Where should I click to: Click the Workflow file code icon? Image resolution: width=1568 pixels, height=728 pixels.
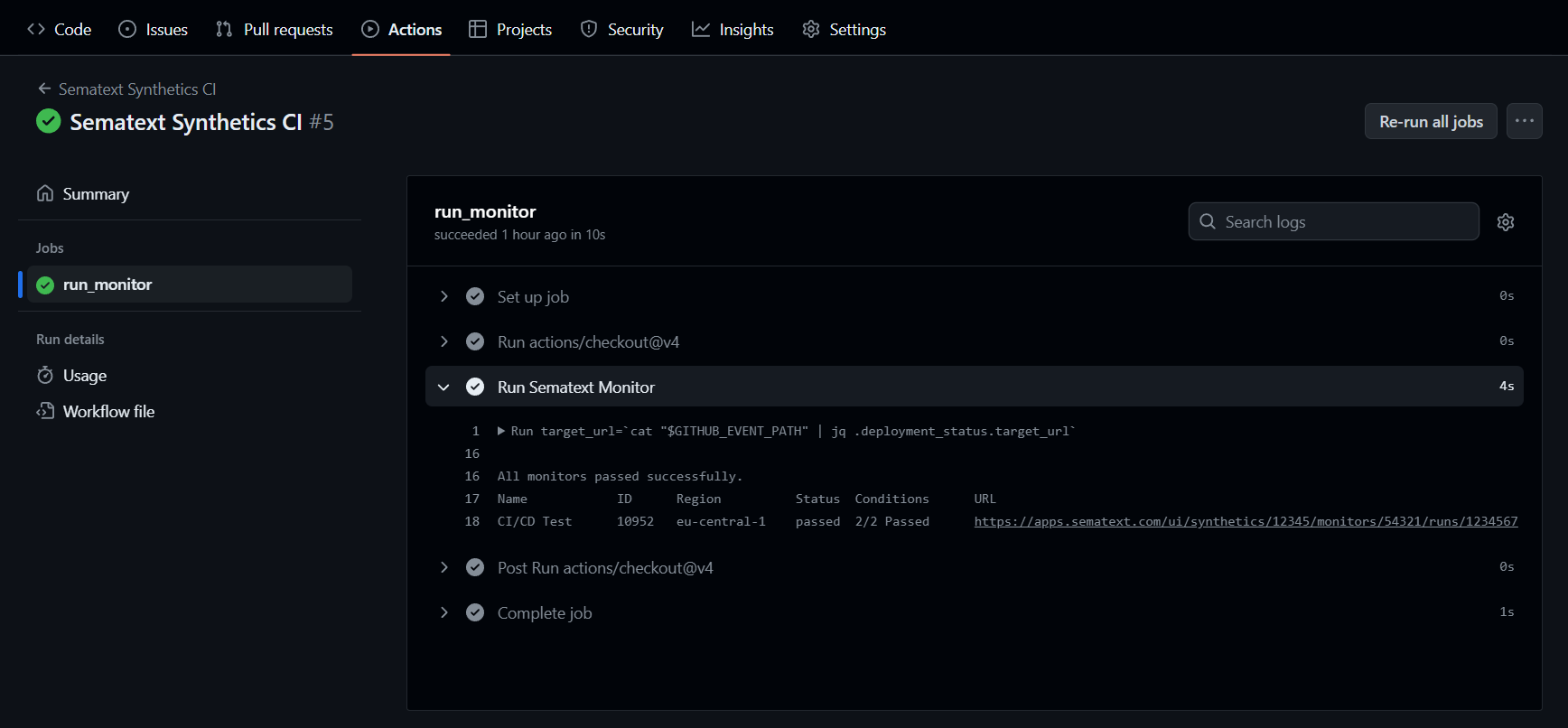tap(45, 411)
